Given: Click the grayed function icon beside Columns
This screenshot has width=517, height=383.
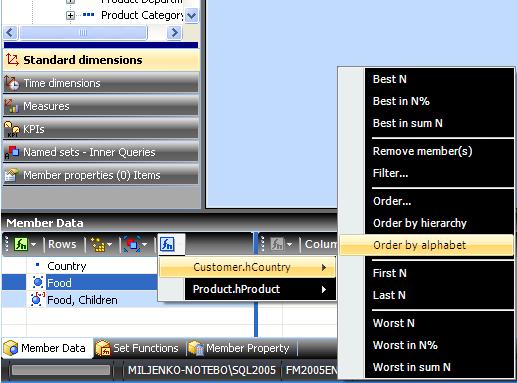Looking at the screenshot, I should tap(277, 244).
